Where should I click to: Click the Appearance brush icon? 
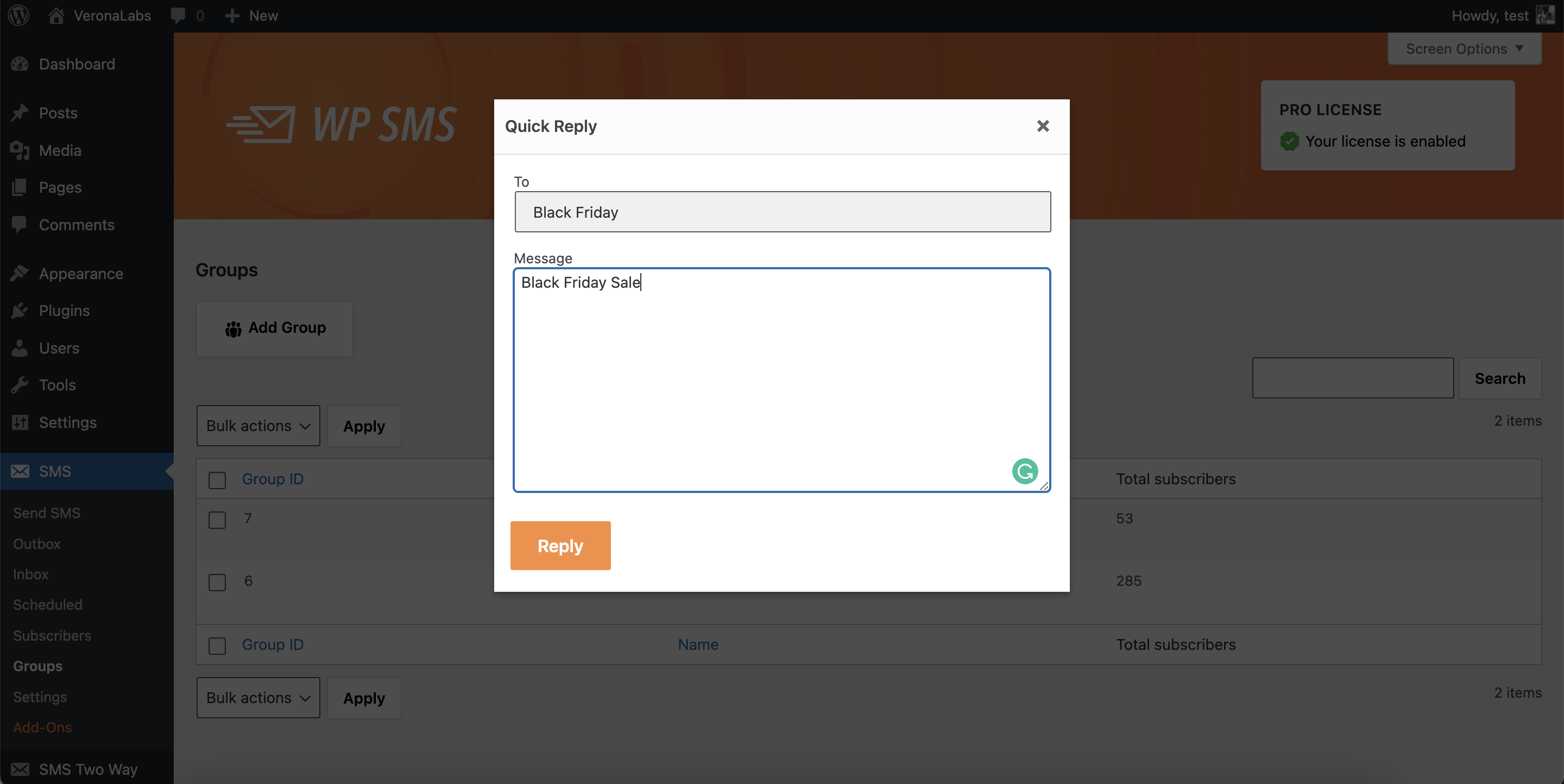pos(20,274)
